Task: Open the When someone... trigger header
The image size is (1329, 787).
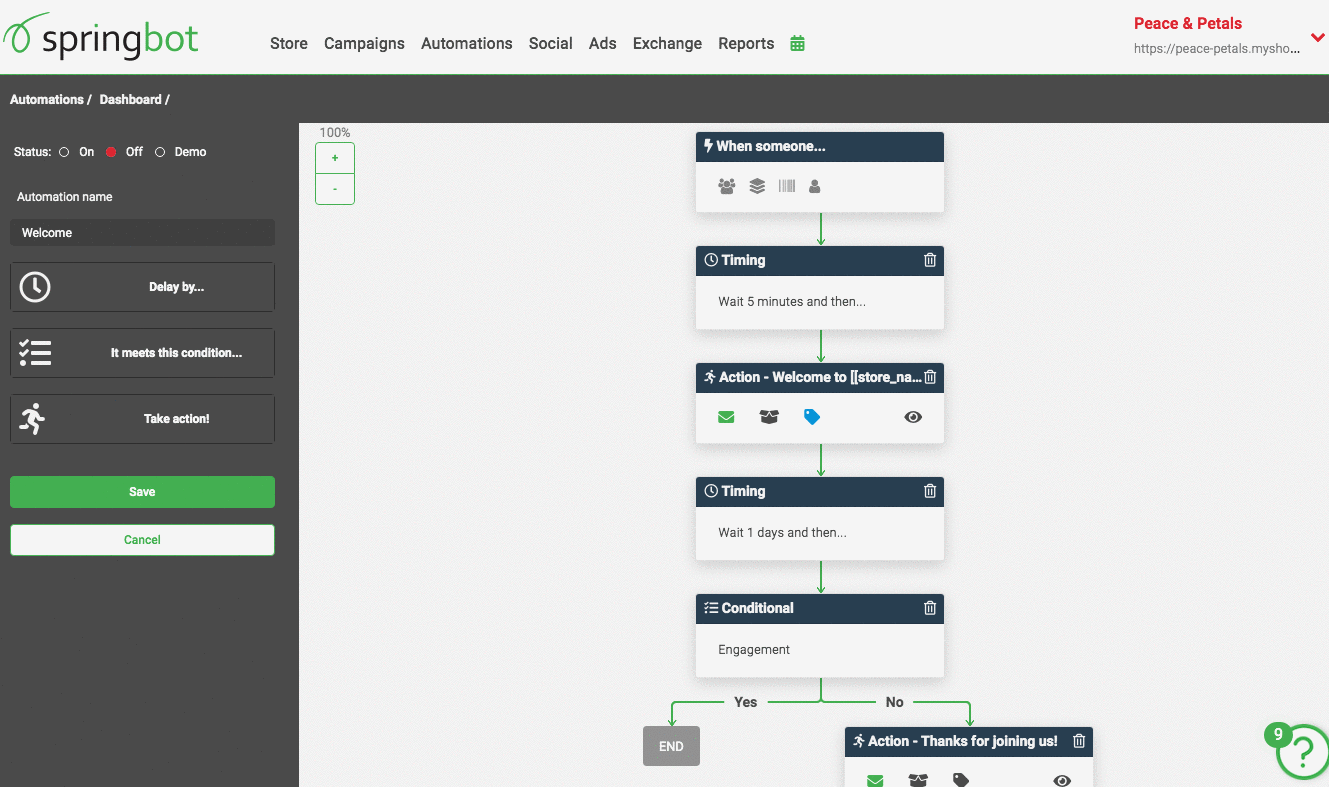Action: (820, 147)
